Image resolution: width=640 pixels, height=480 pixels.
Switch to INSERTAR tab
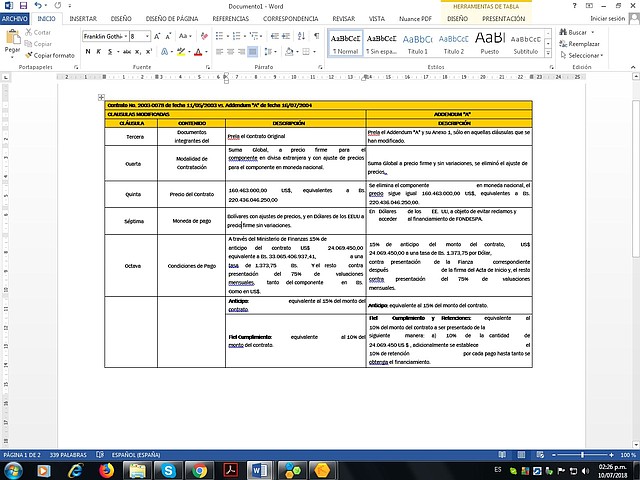coord(83,18)
